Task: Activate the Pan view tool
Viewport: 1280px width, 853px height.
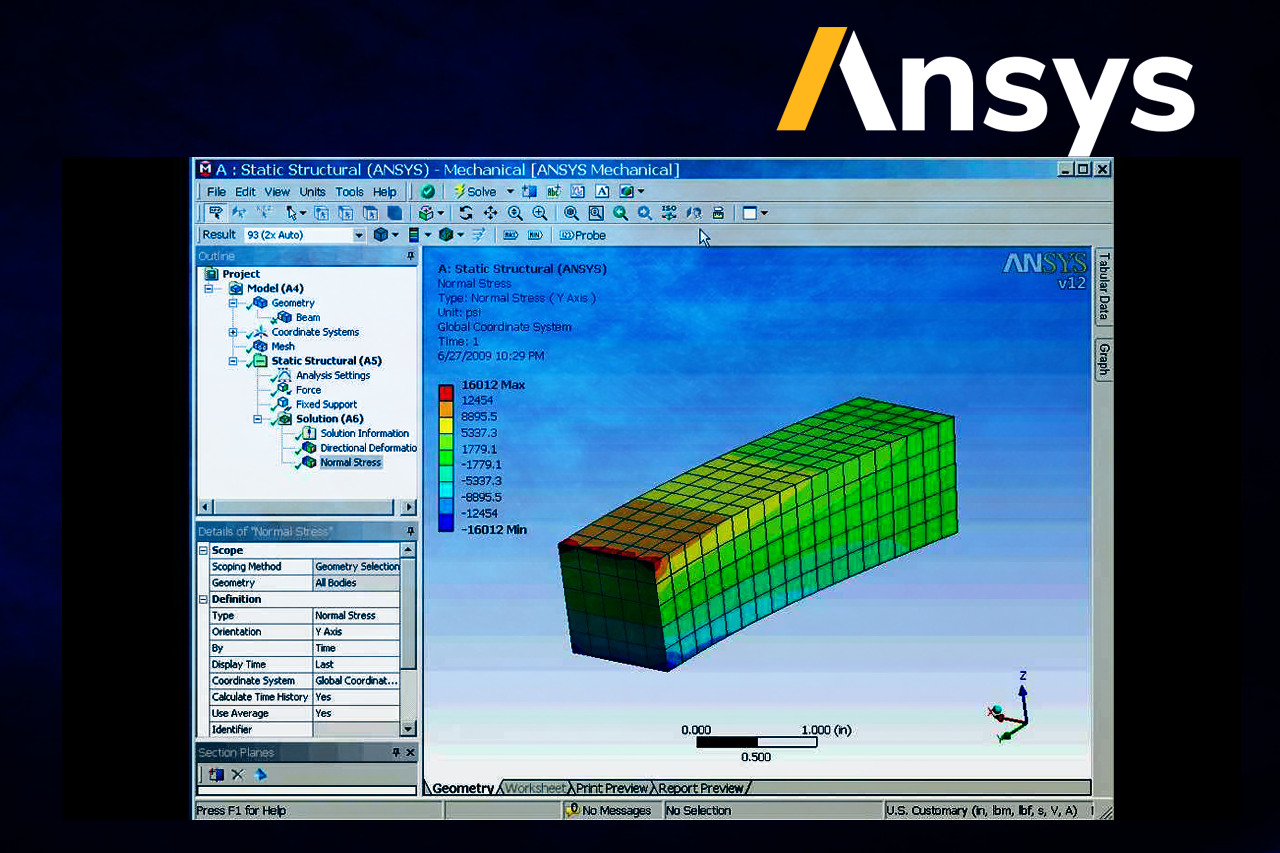Action: tap(490, 213)
